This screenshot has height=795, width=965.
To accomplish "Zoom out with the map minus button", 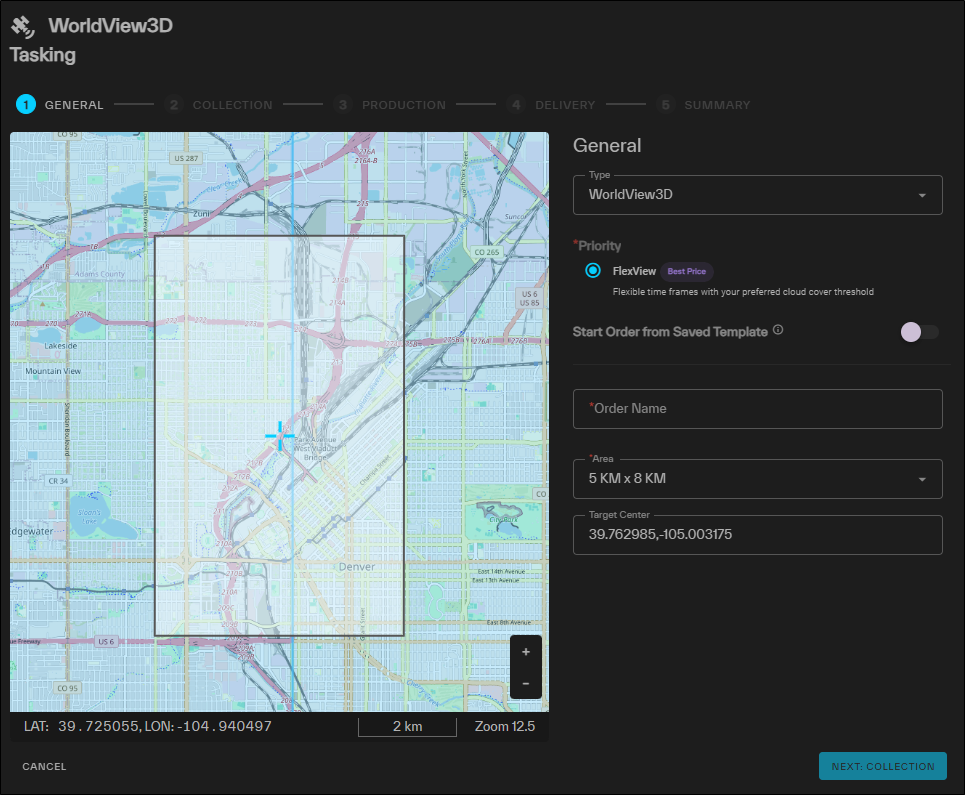I will pos(526,683).
